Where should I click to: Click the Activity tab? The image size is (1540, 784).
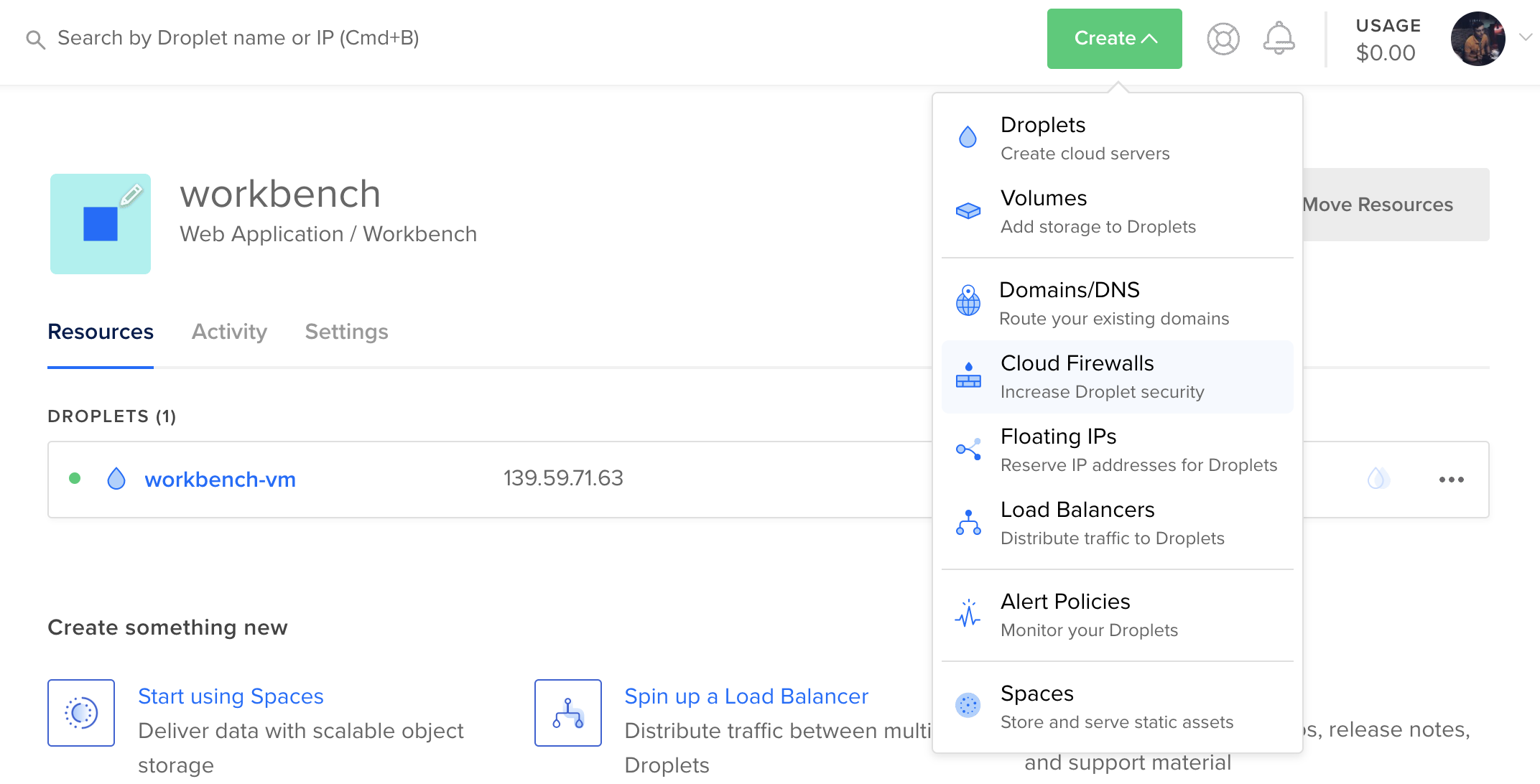(x=229, y=332)
